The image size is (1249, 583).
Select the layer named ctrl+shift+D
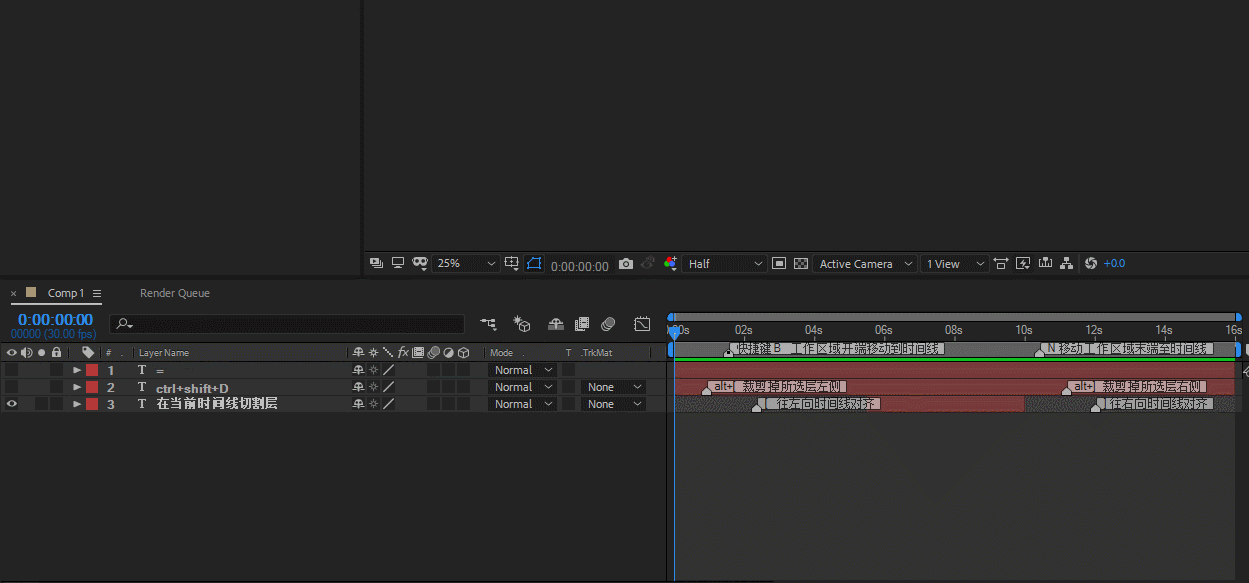[192, 388]
